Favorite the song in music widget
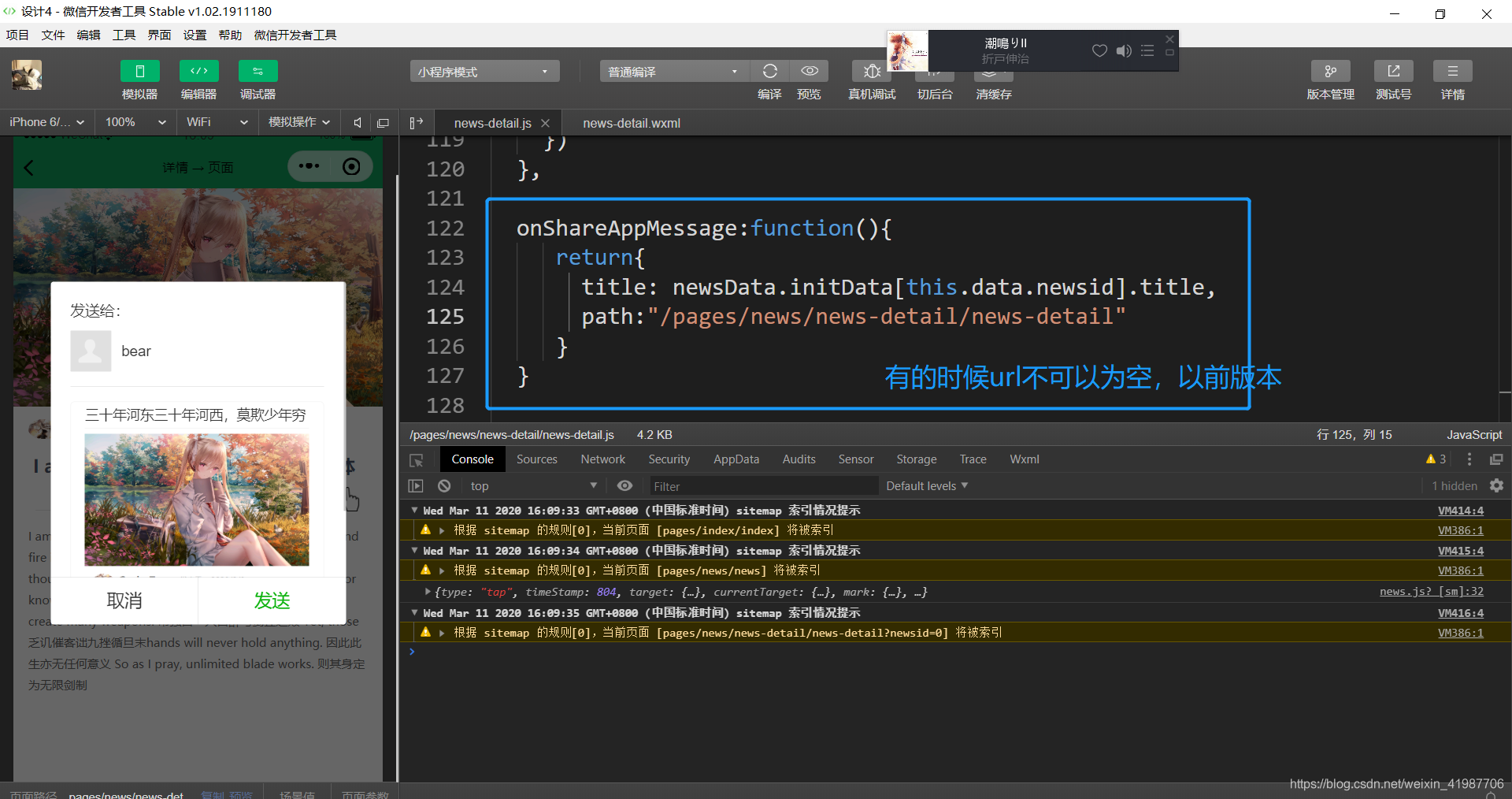Viewport: 1512px width, 799px height. tap(1099, 50)
